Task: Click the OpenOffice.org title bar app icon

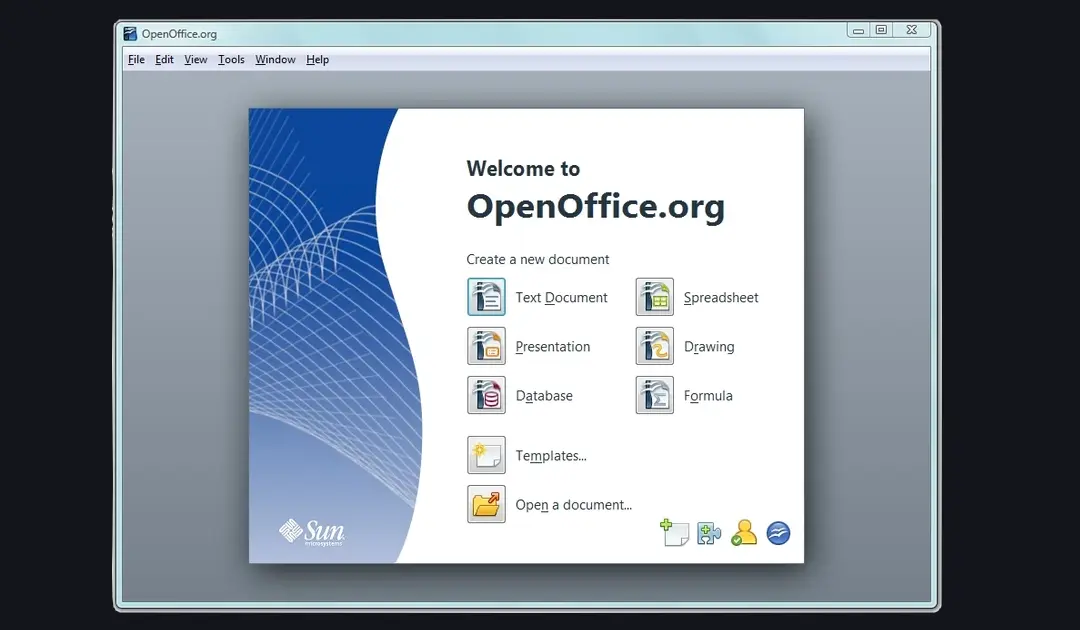Action: (x=130, y=34)
